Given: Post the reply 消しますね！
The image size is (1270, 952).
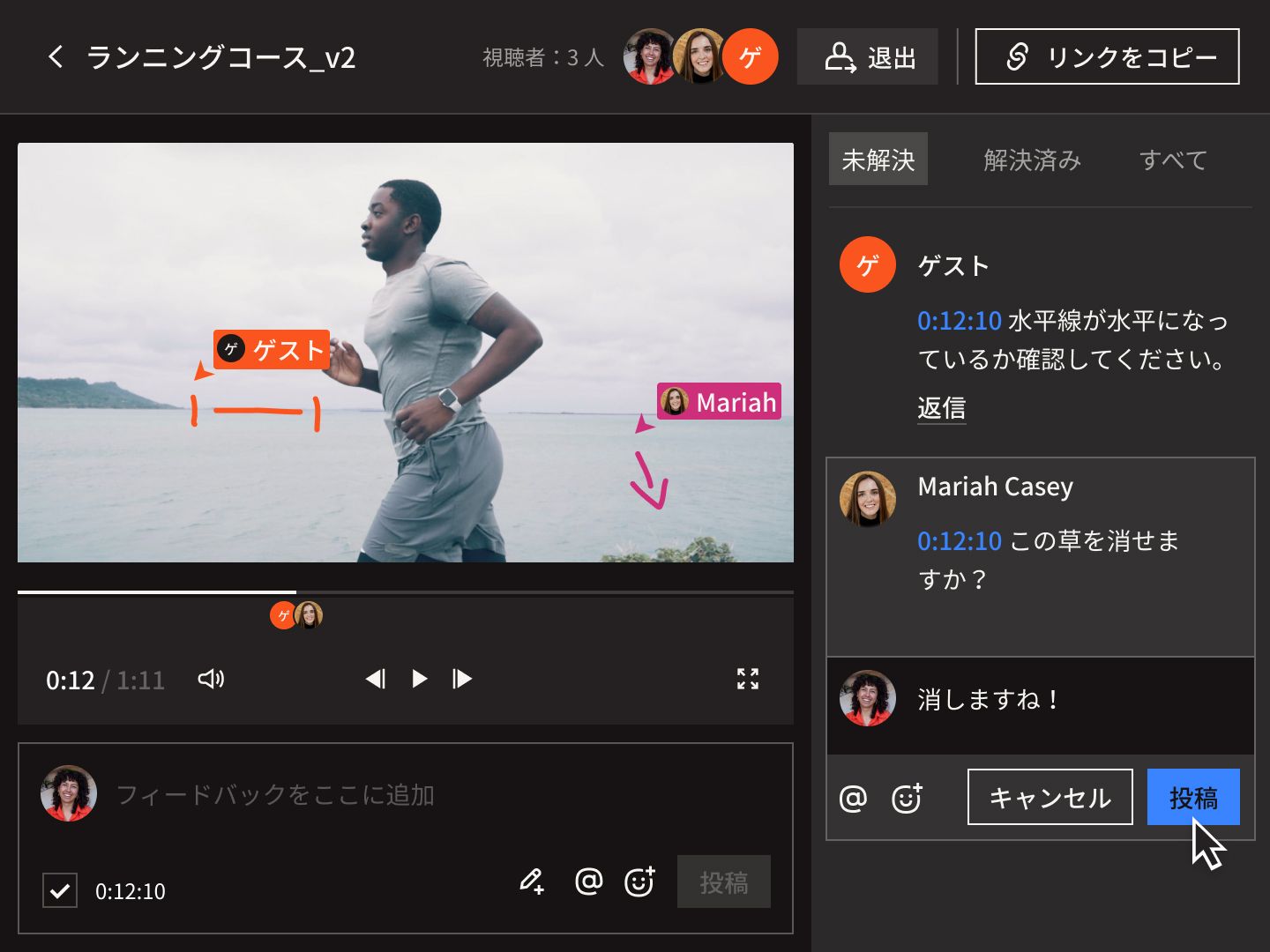Looking at the screenshot, I should 1192,798.
